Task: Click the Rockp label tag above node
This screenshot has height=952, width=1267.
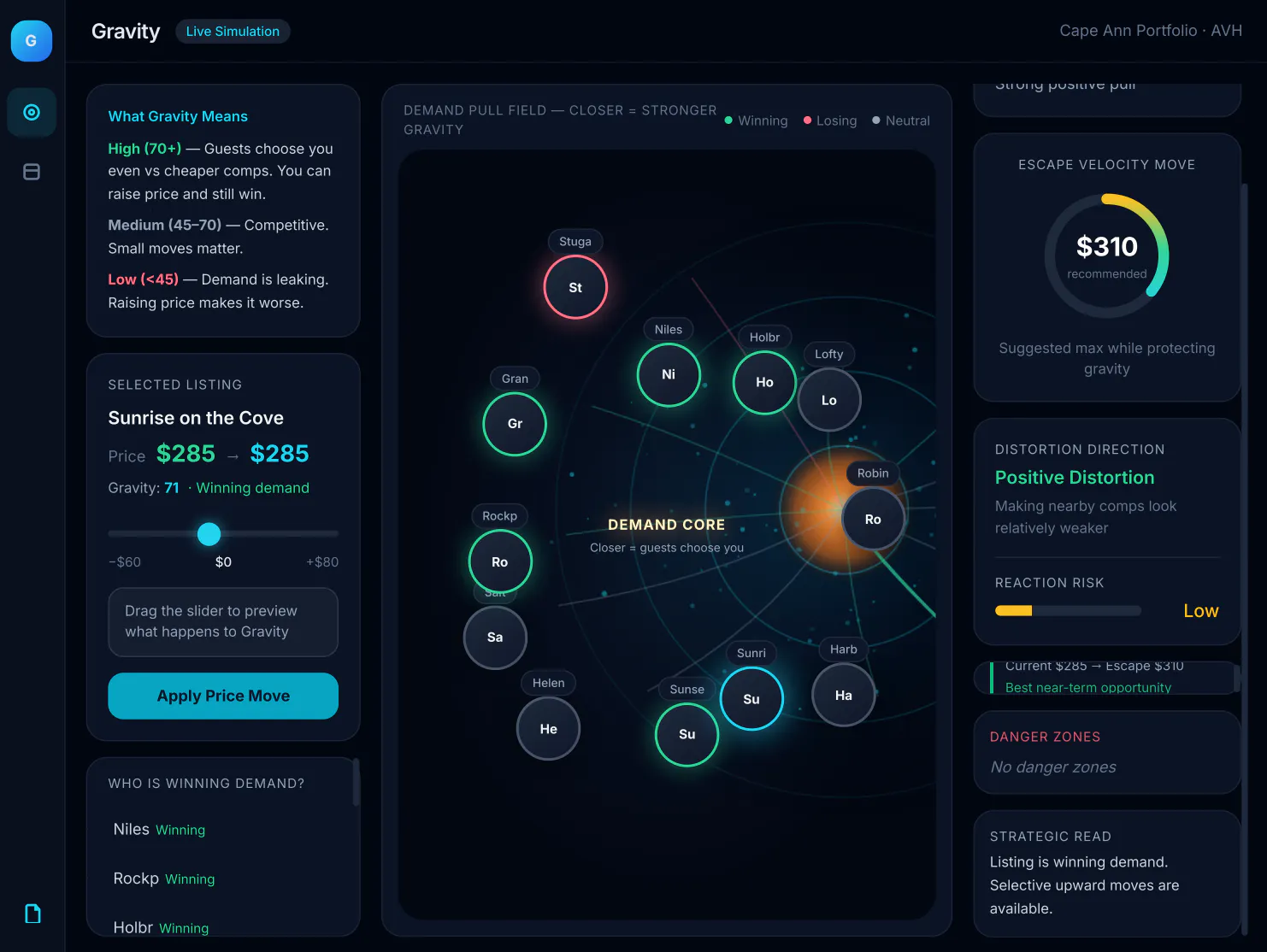Action: pos(500,515)
